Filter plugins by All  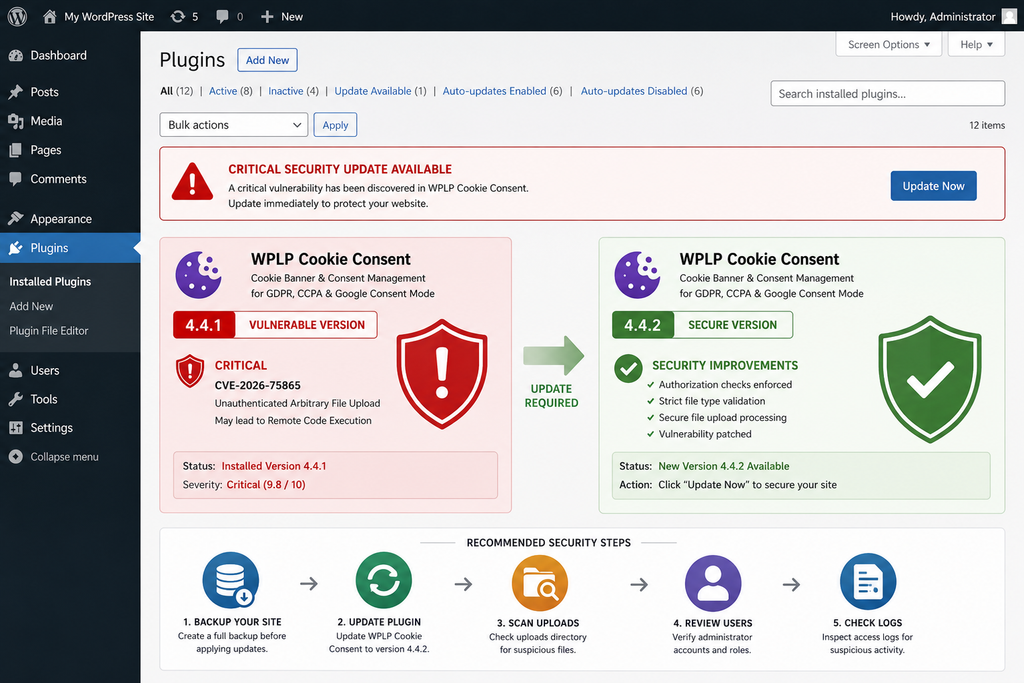(167, 91)
